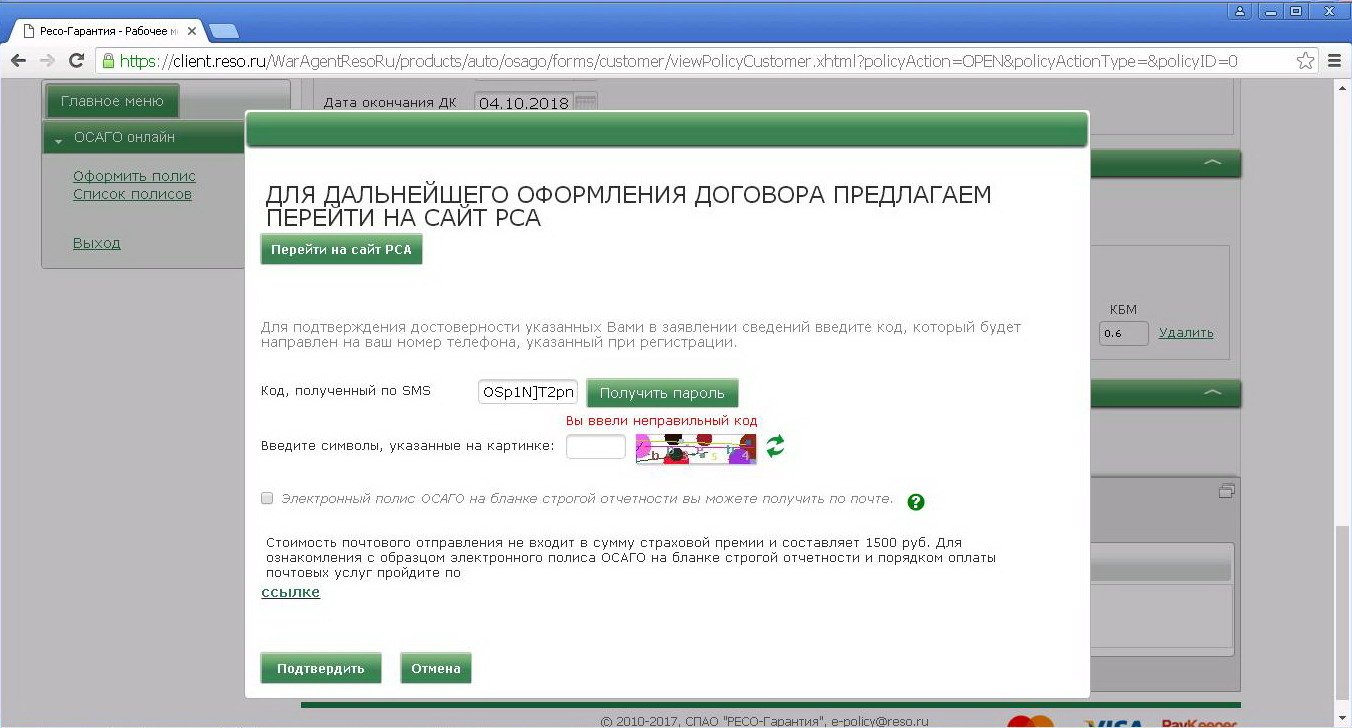Click Перейти на сайт РСА button
Viewport: 1352px width, 728px height.
(341, 249)
